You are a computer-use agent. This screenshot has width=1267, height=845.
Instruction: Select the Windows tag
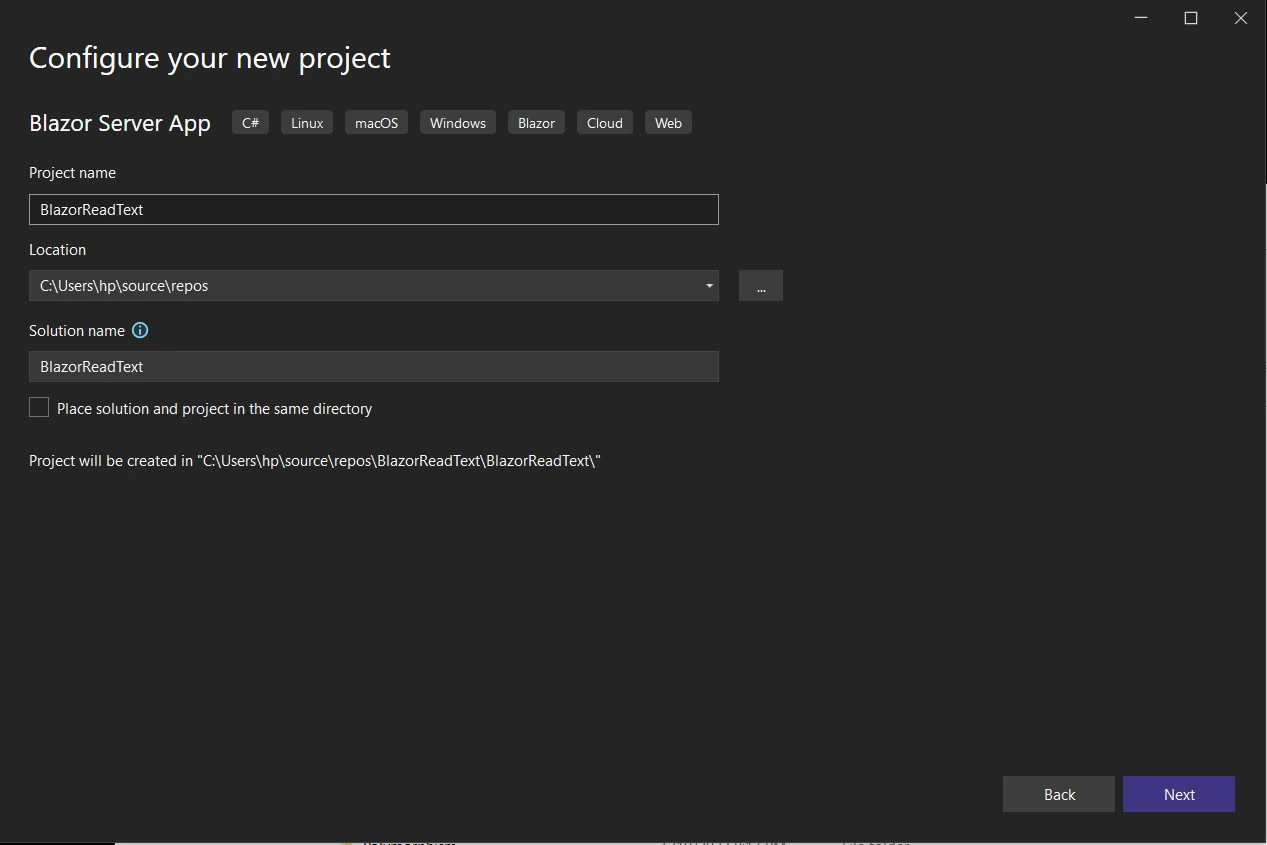pyautogui.click(x=458, y=123)
